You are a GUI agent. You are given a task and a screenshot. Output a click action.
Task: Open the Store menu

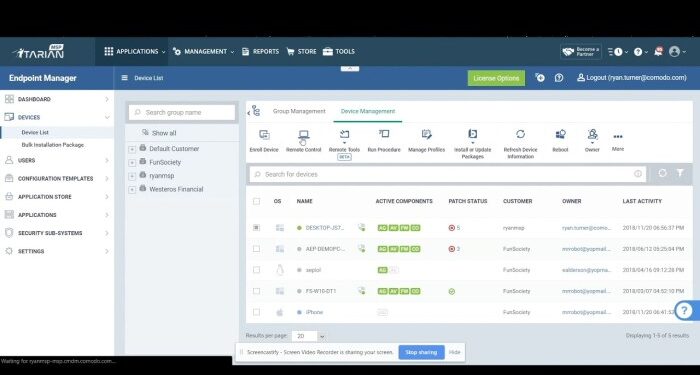click(x=301, y=51)
